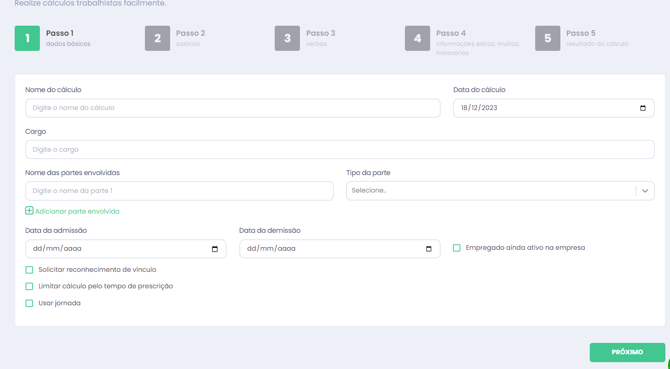Expand the Tipo da parte chevron

pyautogui.click(x=645, y=191)
